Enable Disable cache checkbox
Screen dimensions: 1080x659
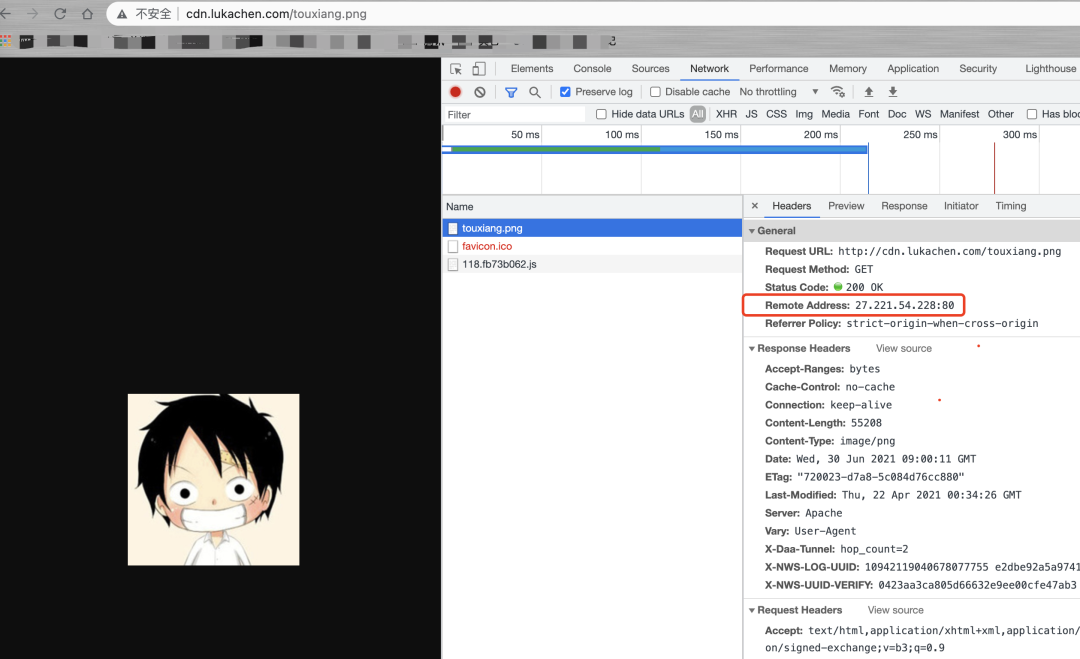[x=655, y=92]
